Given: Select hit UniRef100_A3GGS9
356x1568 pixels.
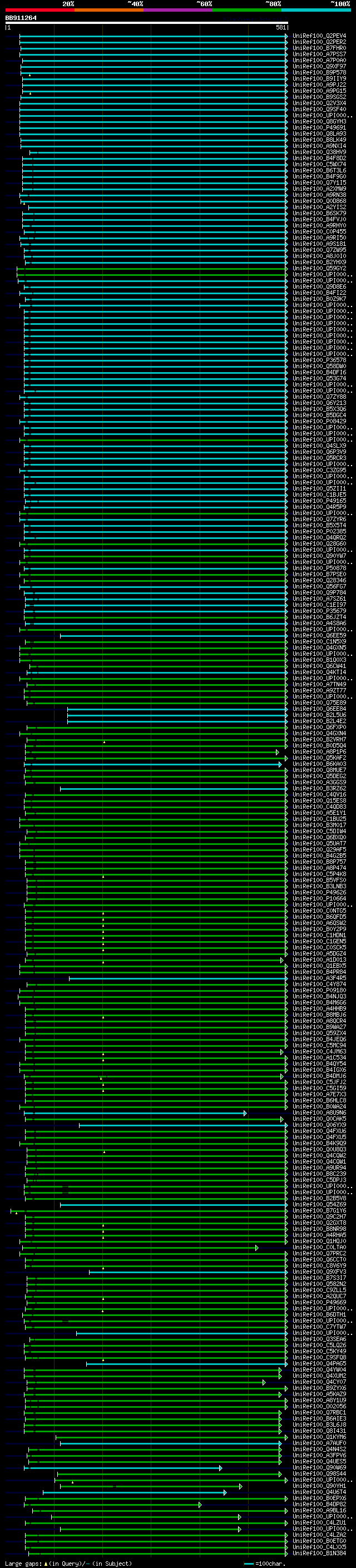Looking at the screenshot, I should pos(319,782).
